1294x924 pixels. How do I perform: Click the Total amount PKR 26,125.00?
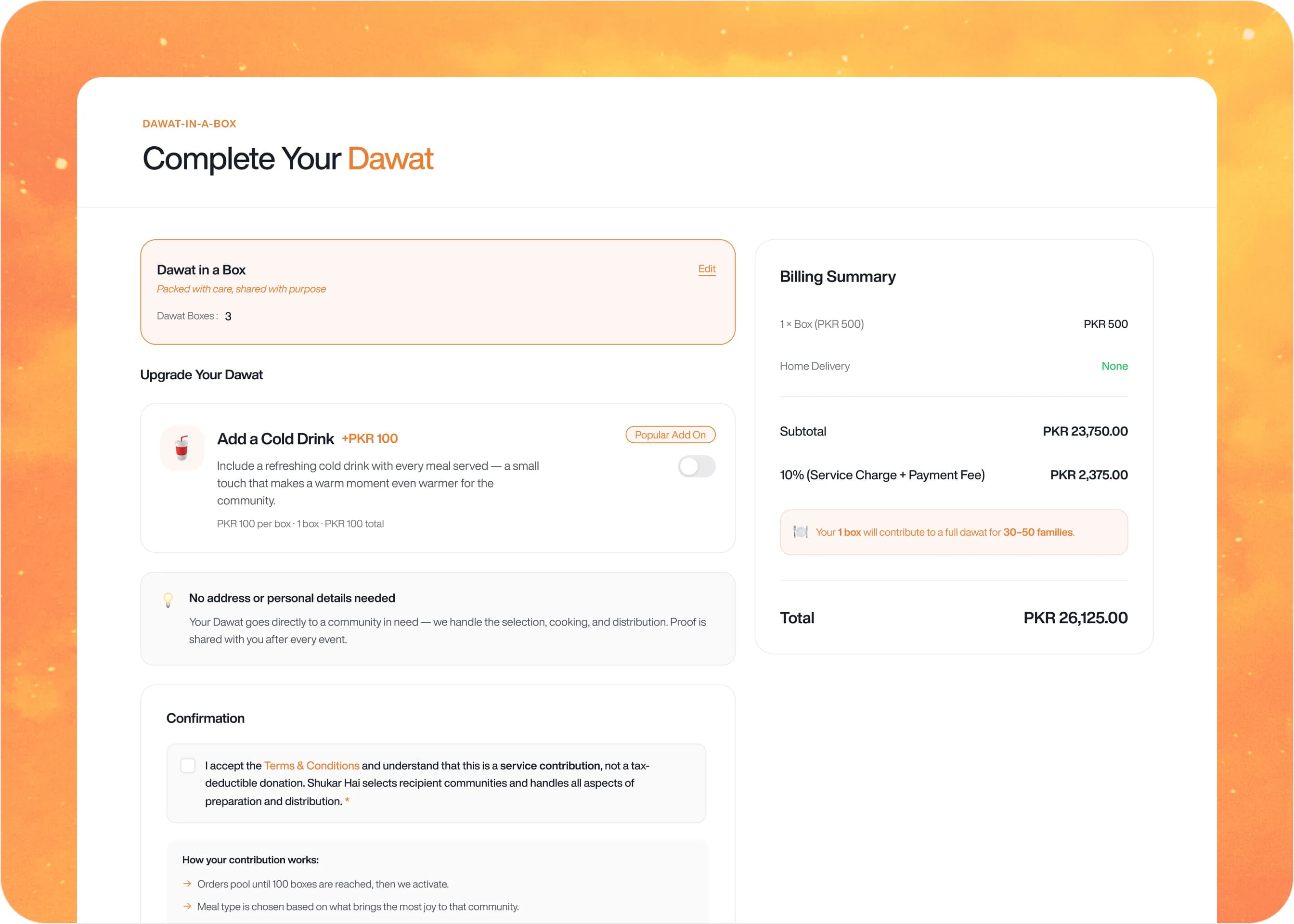(1075, 618)
